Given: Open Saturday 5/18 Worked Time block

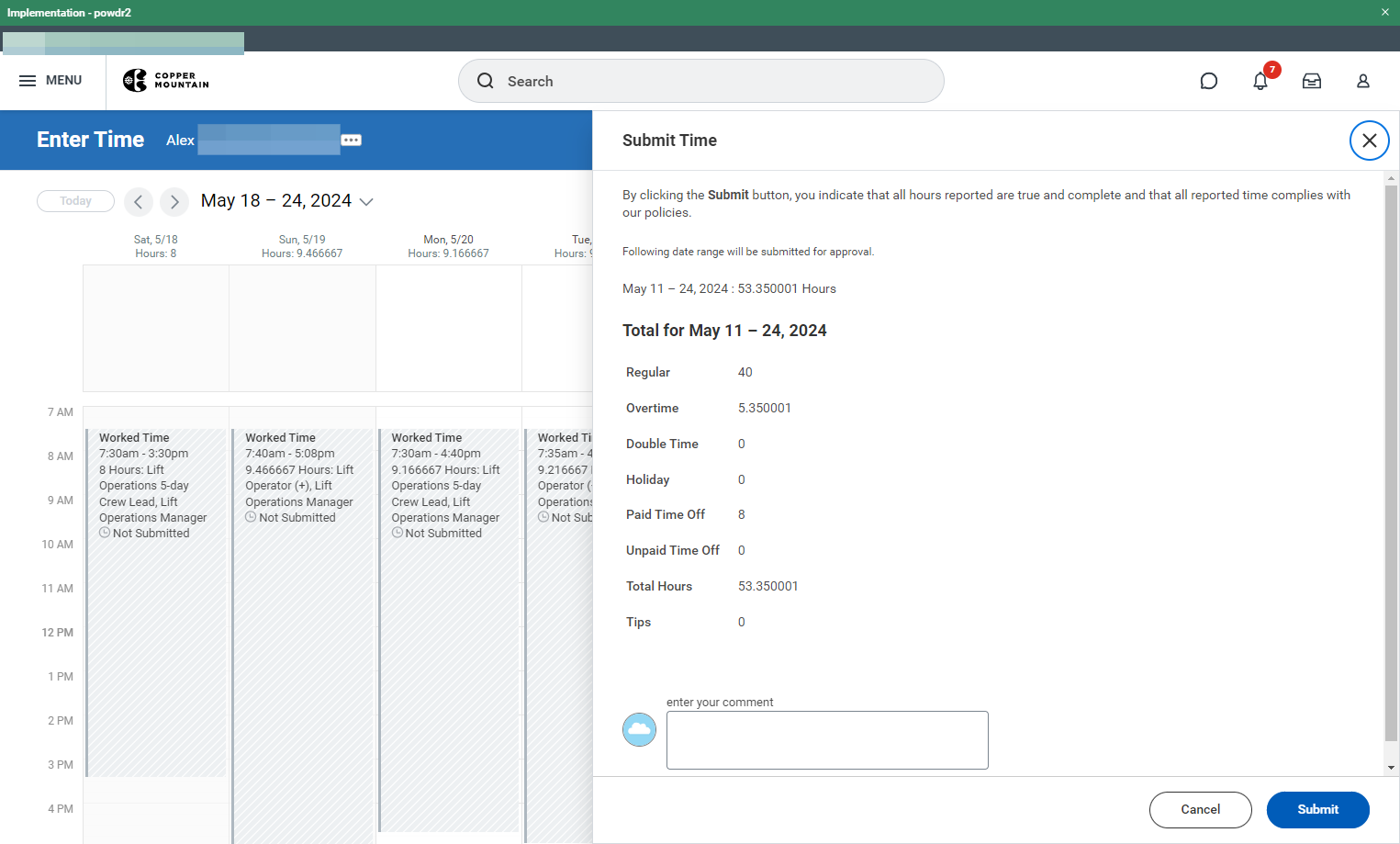Looking at the screenshot, I should tap(156, 602).
